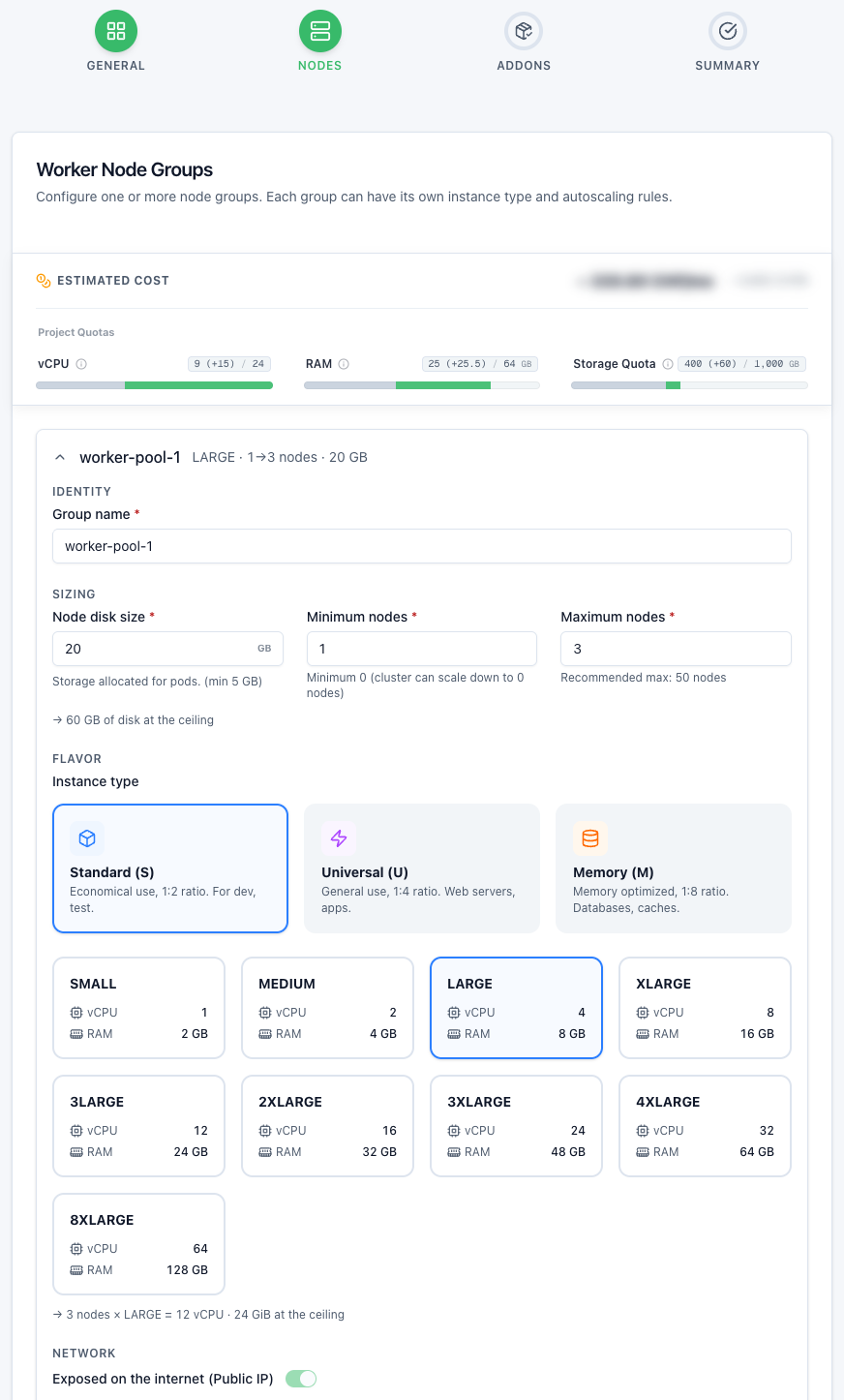
Task: Click the RAM icon in 4XLARGE card
Action: [643, 1152]
